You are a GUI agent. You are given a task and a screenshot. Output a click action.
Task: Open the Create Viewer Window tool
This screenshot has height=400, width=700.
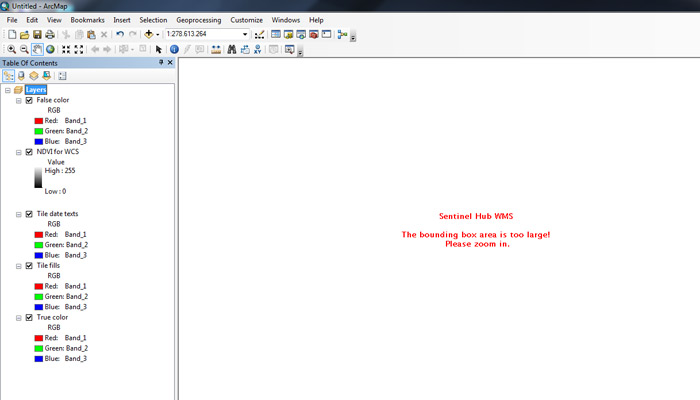coord(289,49)
